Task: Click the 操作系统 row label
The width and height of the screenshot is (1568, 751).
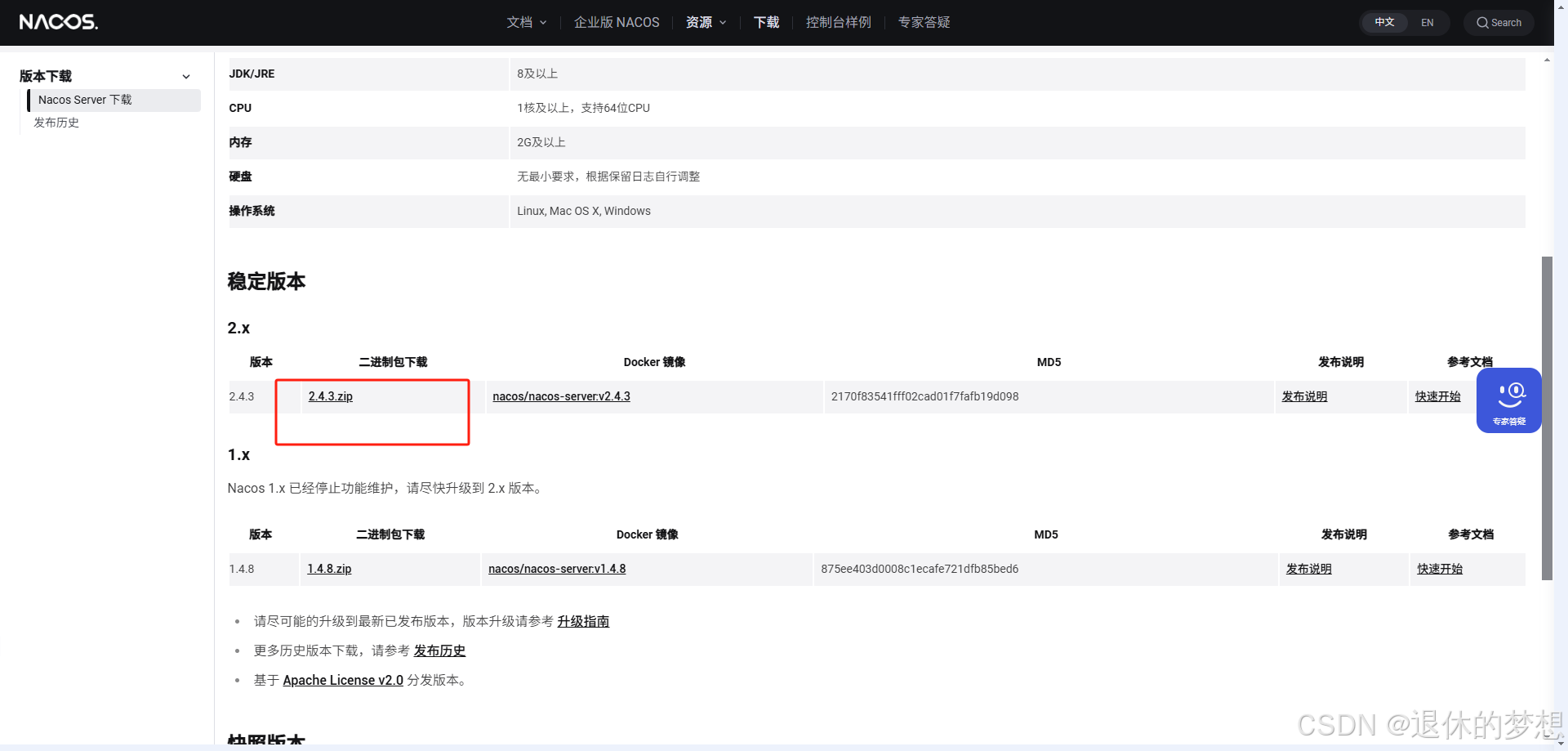Action: coord(252,211)
